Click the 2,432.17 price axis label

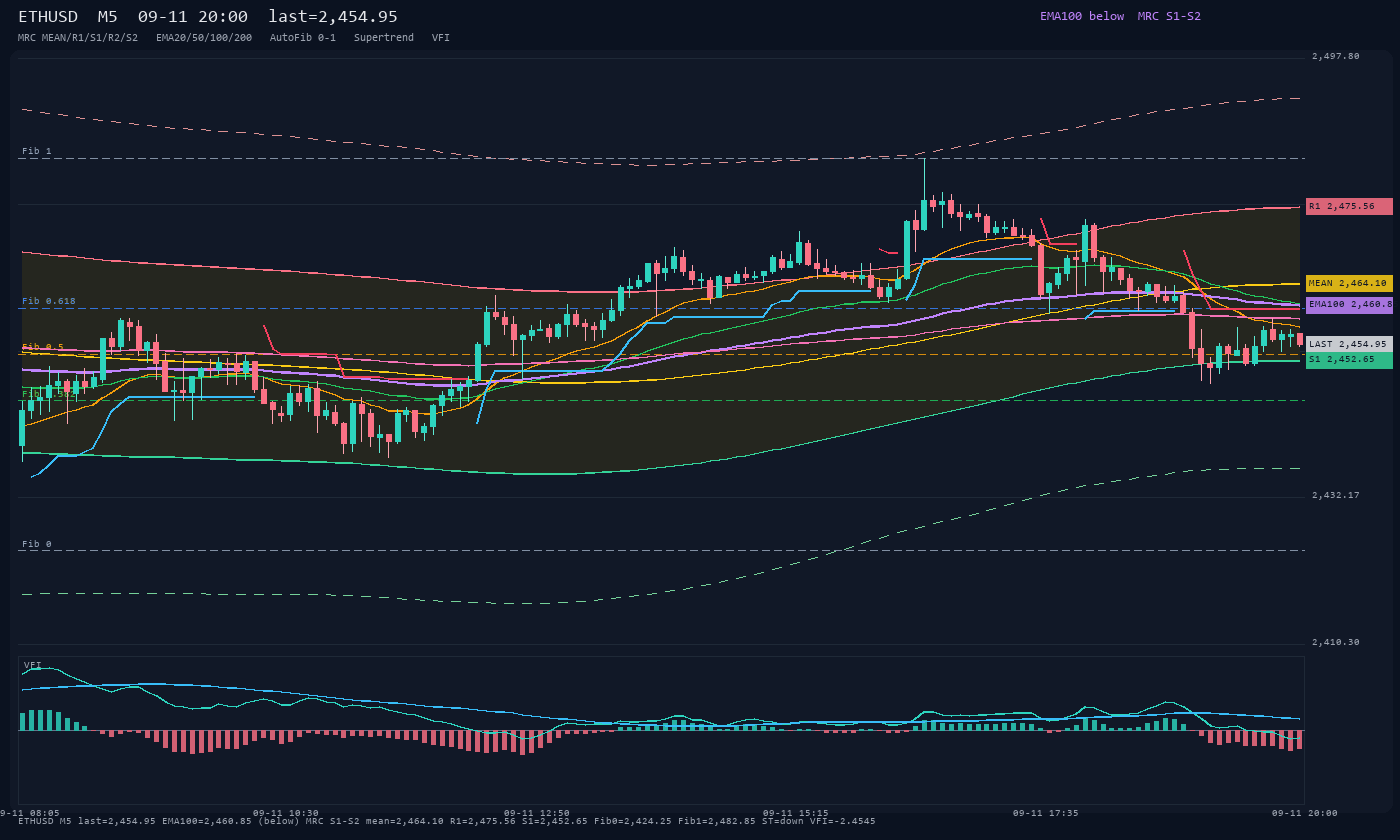[x=1336, y=495]
